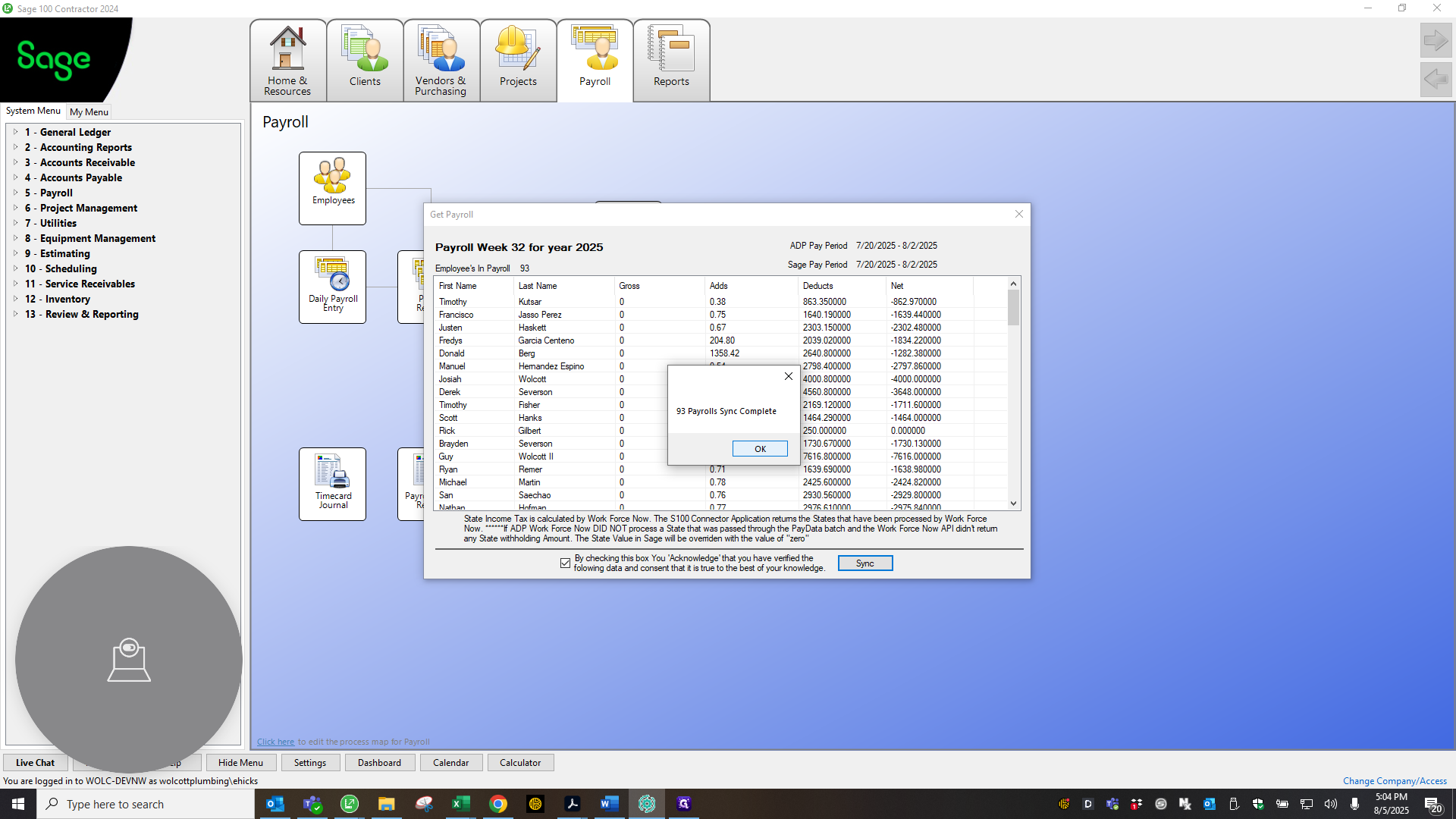The image size is (1456, 819).
Task: Click the Sage logo
Action: 54,59
